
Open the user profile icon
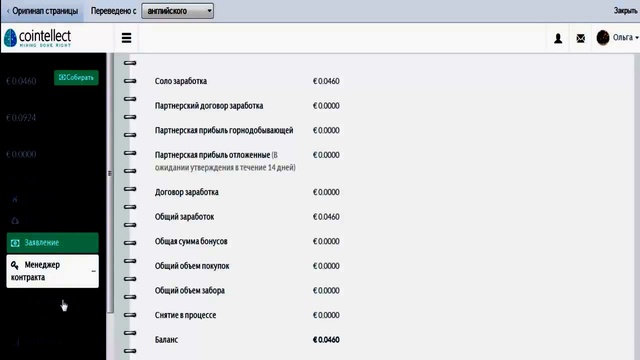(558, 38)
